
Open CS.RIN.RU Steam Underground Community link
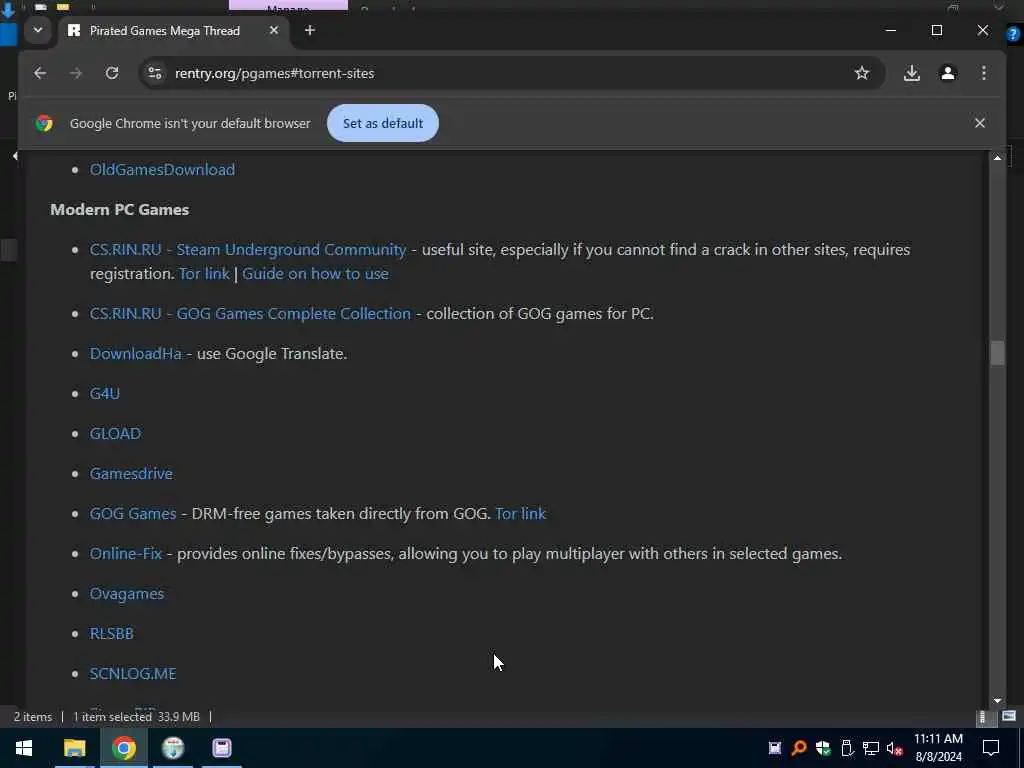(248, 249)
